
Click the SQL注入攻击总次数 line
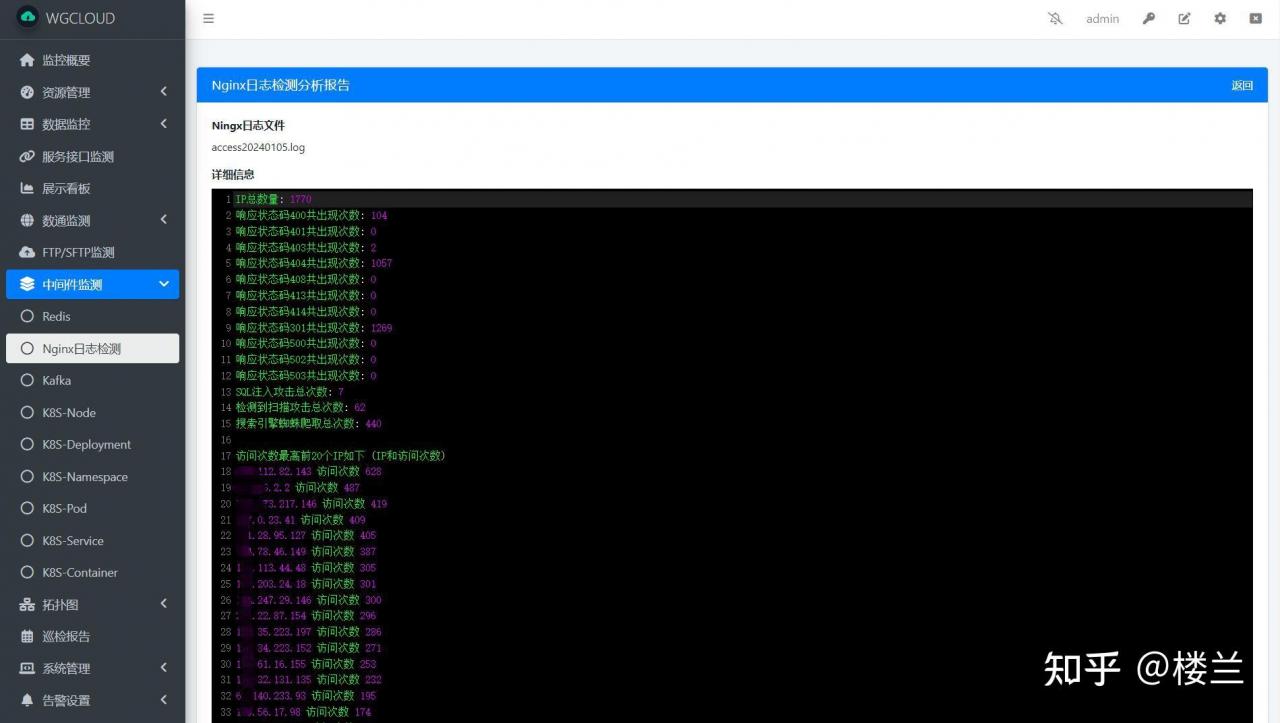(x=289, y=391)
